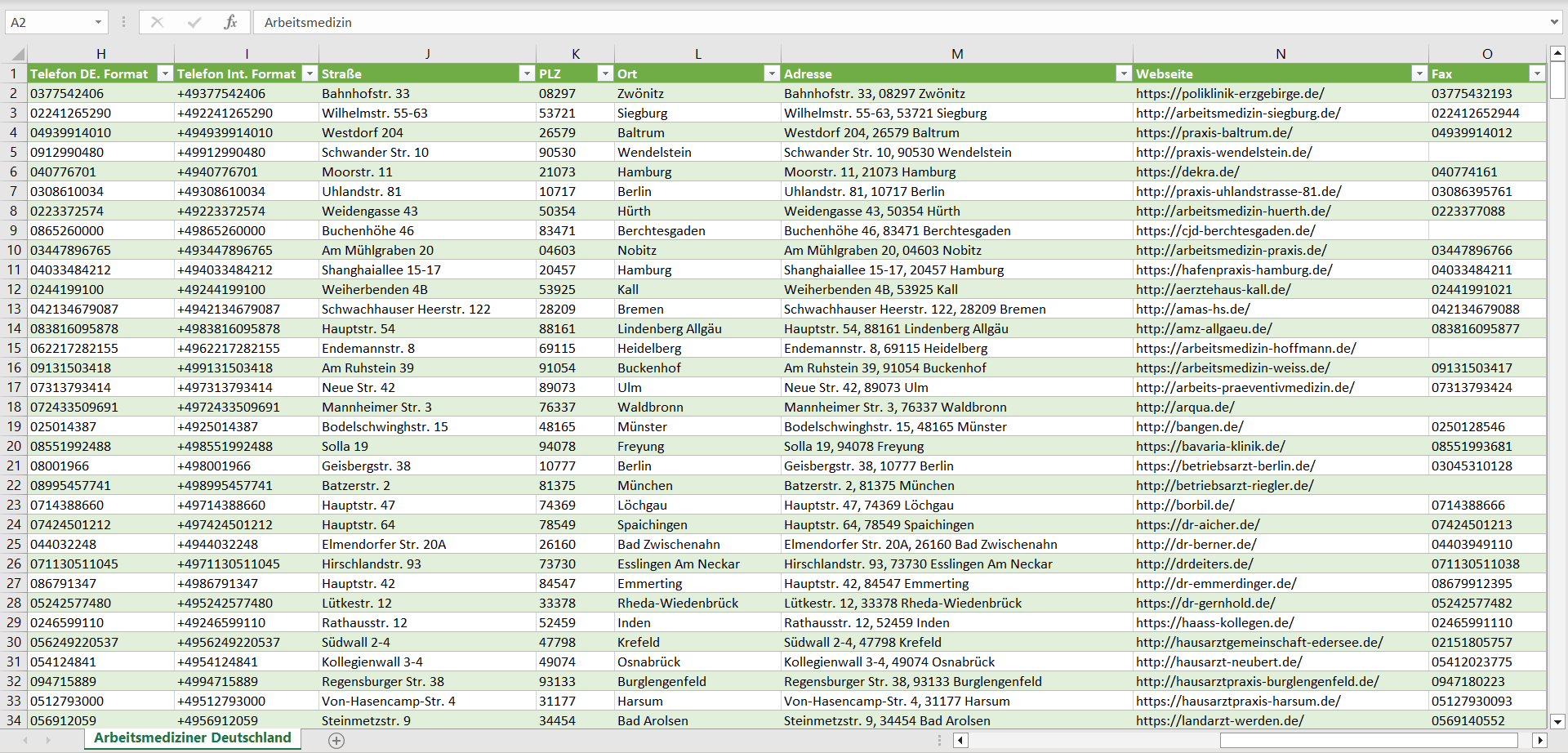Click the phone cell 0377542406
This screenshot has width=1568, height=753.
point(101,93)
